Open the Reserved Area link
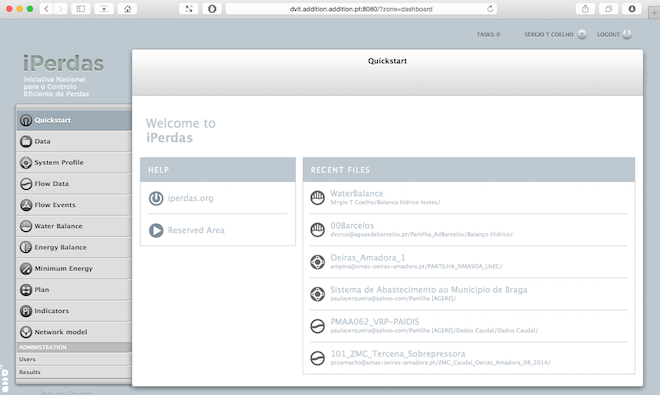 click(196, 230)
